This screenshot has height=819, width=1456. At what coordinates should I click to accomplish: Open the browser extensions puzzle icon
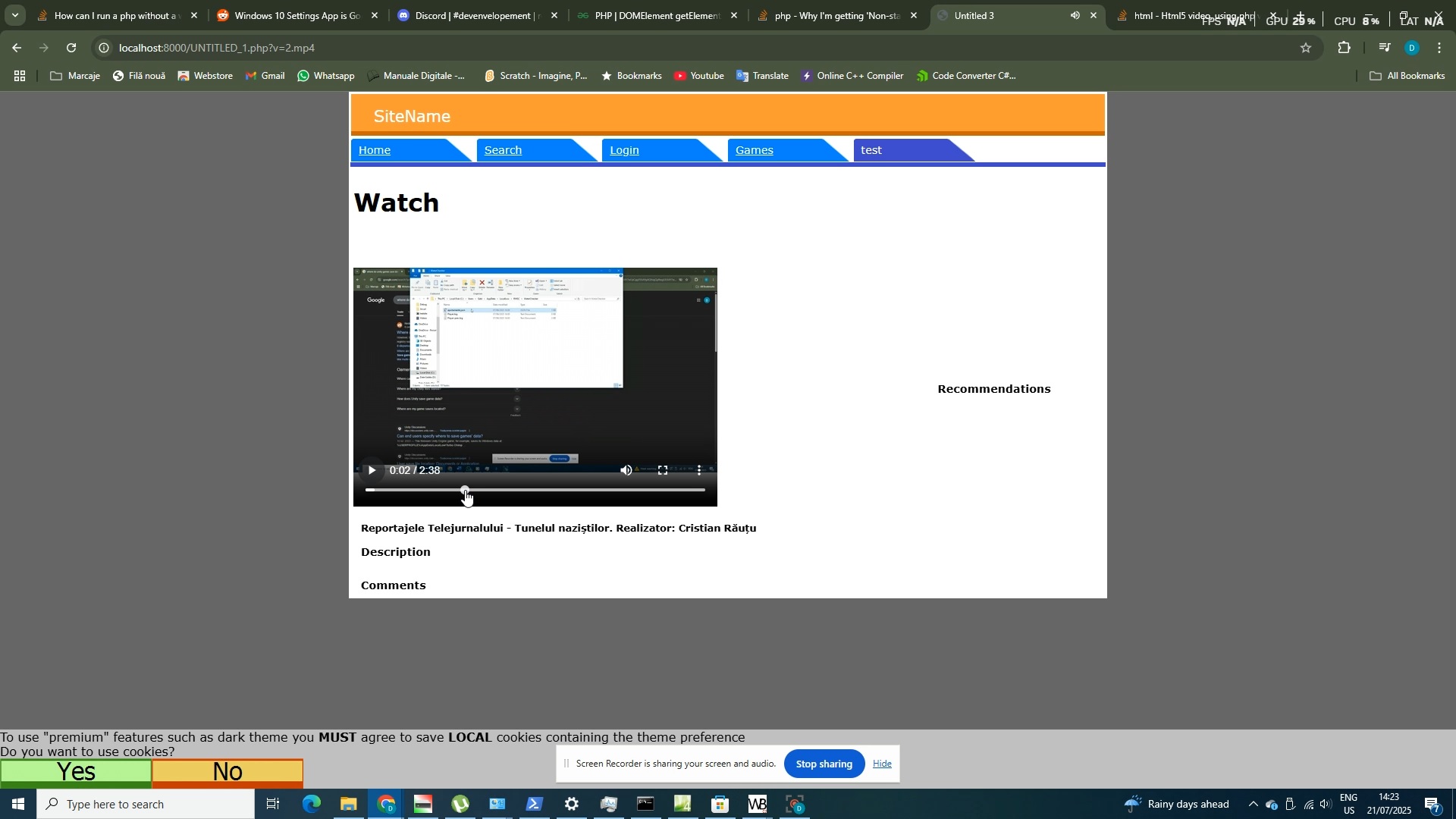coord(1344,47)
